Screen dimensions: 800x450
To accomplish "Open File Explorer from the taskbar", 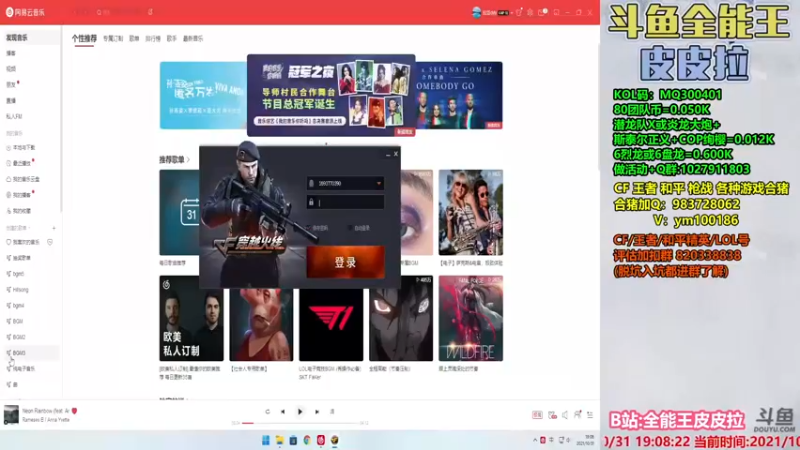I will tap(280, 440).
